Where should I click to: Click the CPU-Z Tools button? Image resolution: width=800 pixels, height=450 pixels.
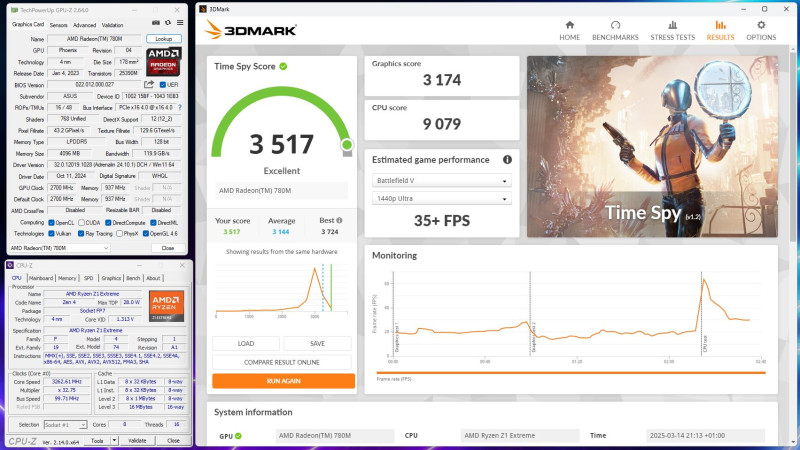97,440
